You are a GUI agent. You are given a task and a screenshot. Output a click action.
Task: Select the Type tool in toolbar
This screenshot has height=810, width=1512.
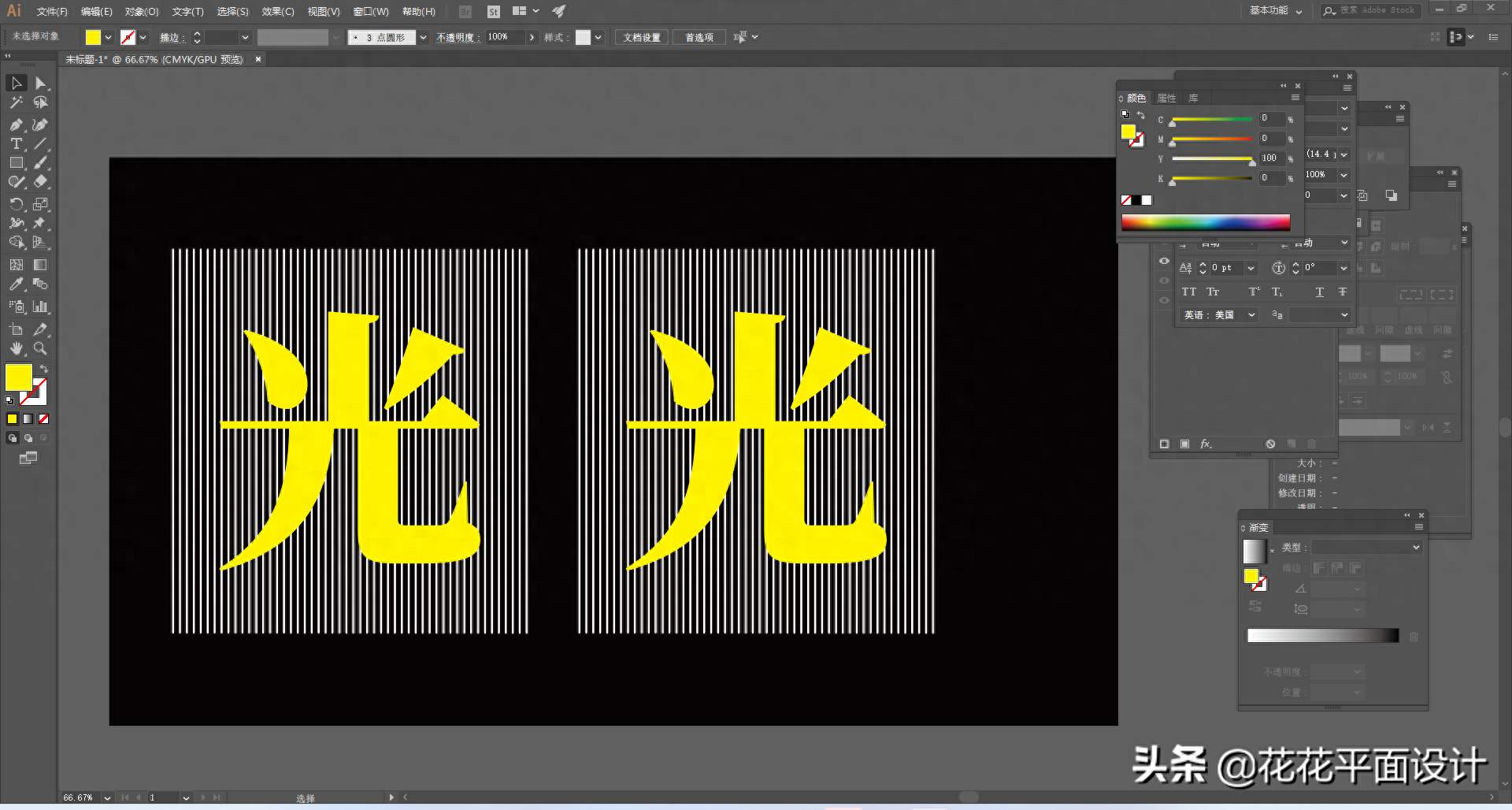(x=16, y=143)
